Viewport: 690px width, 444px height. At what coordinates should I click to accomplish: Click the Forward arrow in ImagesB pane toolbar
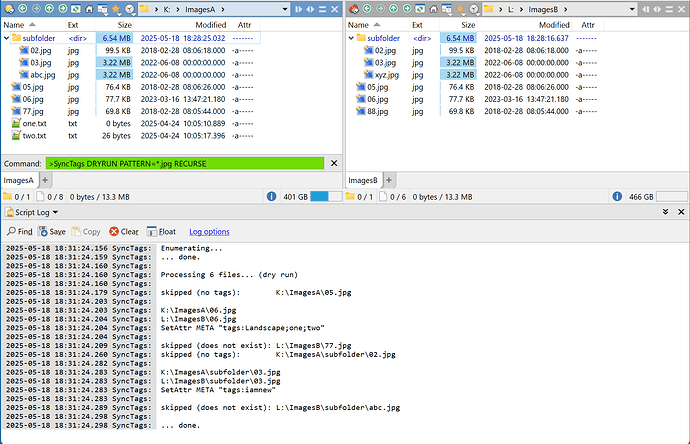pyautogui.click(x=380, y=9)
